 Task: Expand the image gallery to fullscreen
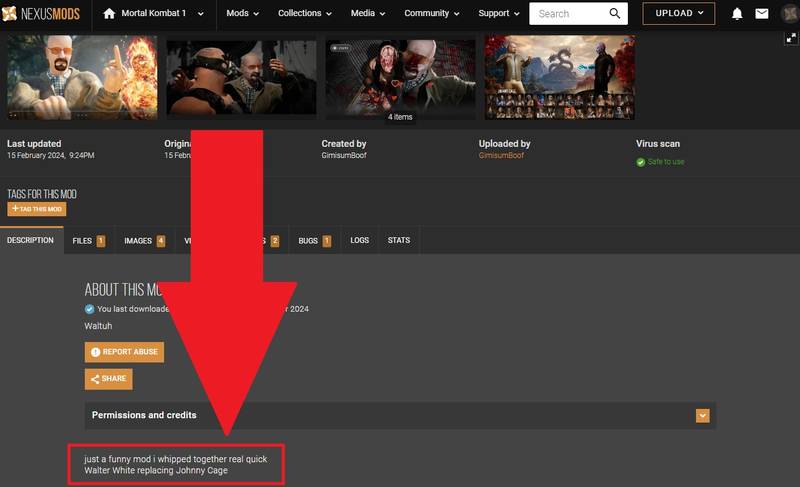pos(791,38)
